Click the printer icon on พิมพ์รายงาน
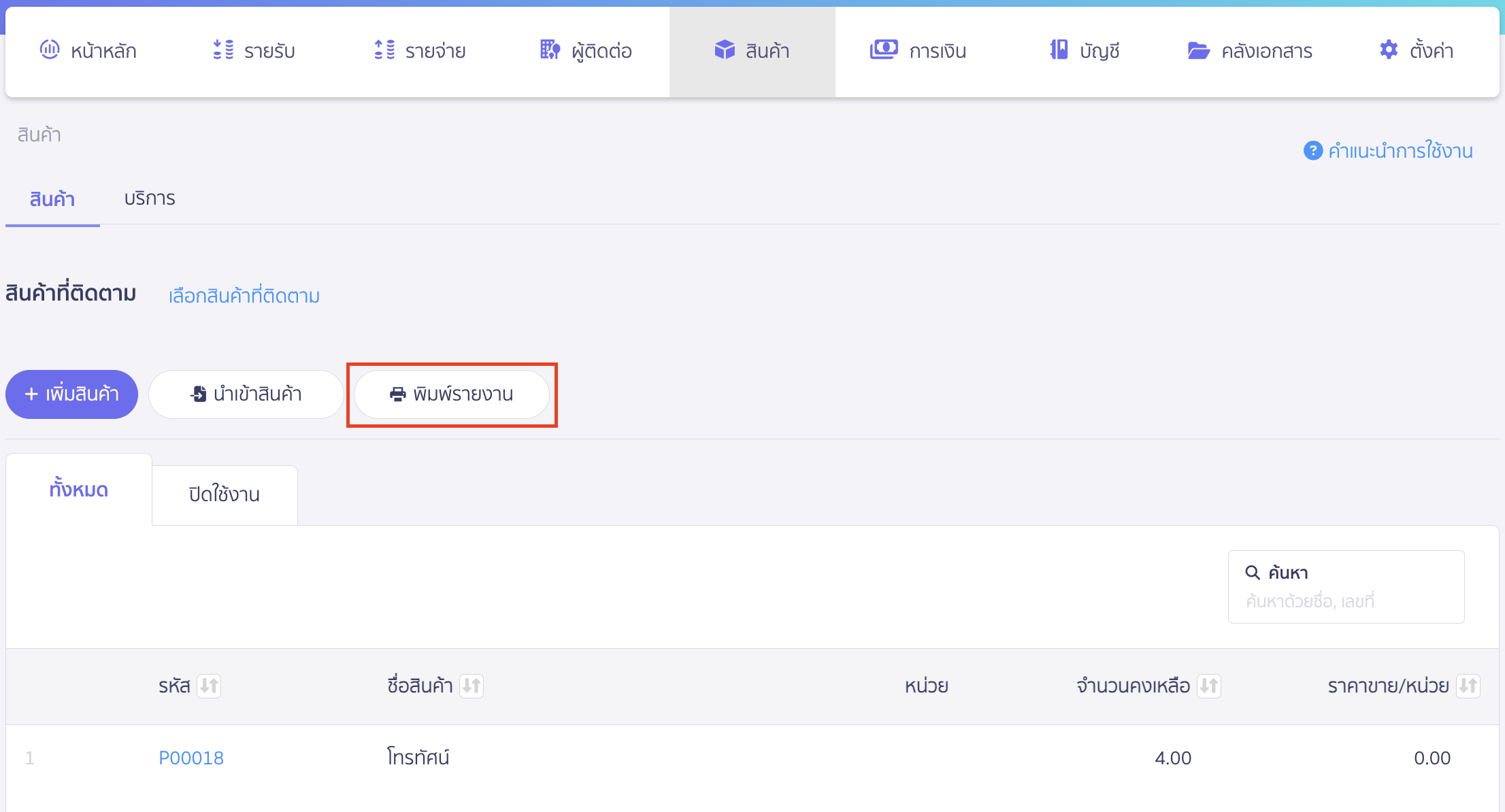Image resolution: width=1505 pixels, height=812 pixels. pos(397,394)
